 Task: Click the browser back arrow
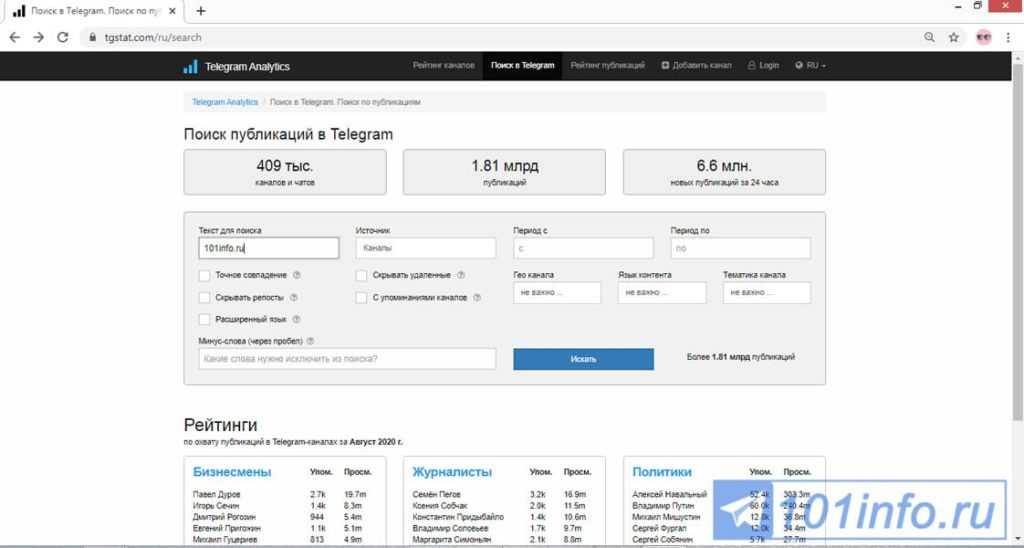15,37
